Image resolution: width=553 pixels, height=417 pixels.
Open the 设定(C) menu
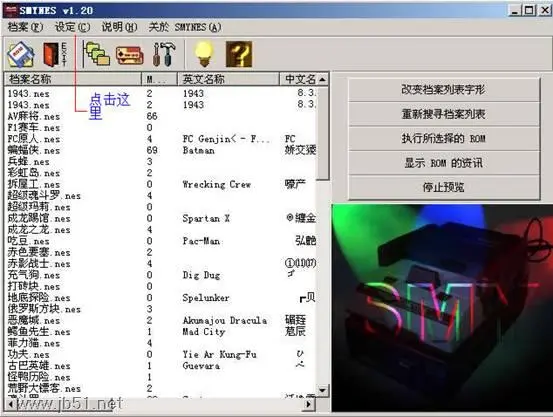pyautogui.click(x=73, y=27)
